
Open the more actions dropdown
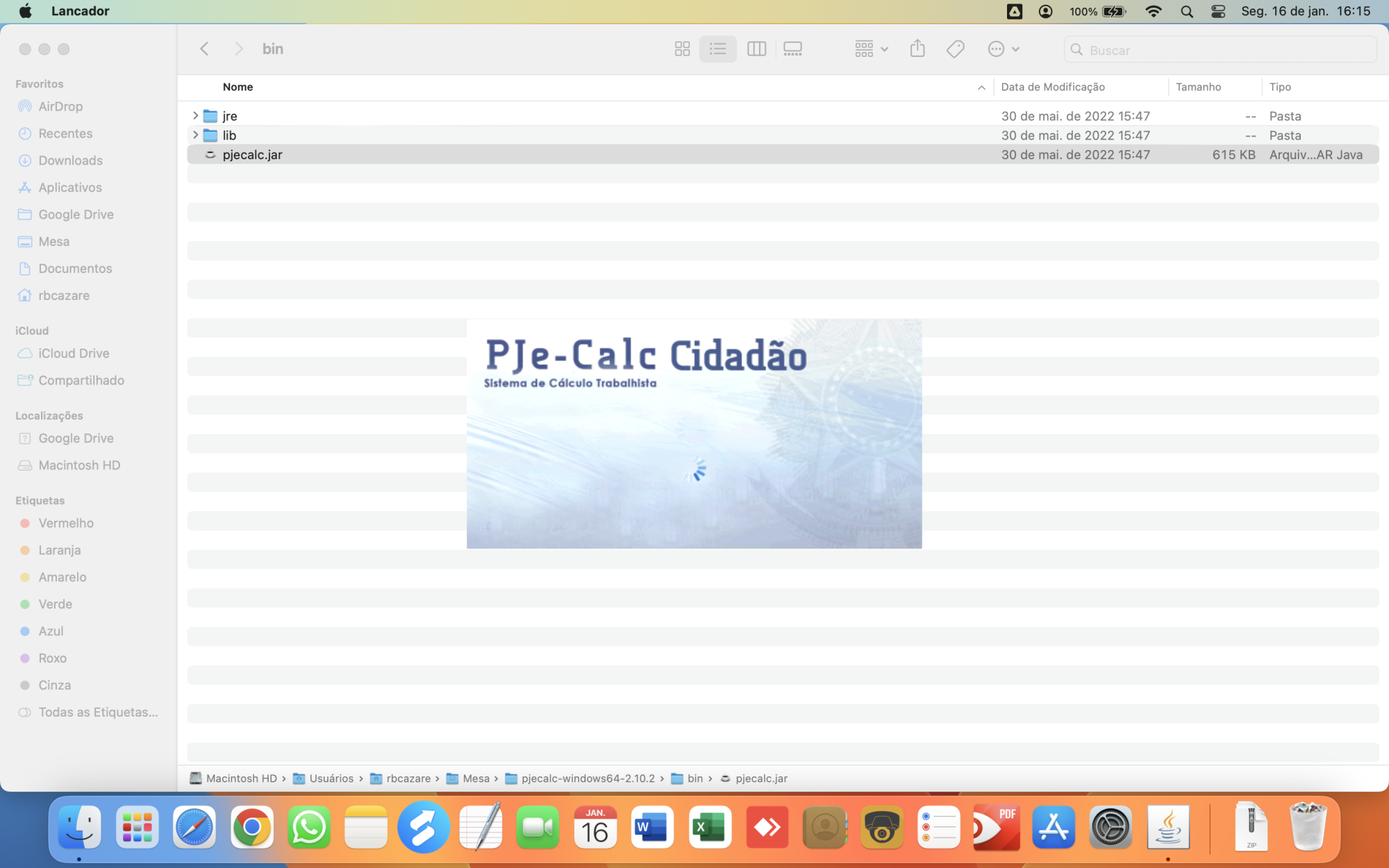pyautogui.click(x=1003, y=49)
